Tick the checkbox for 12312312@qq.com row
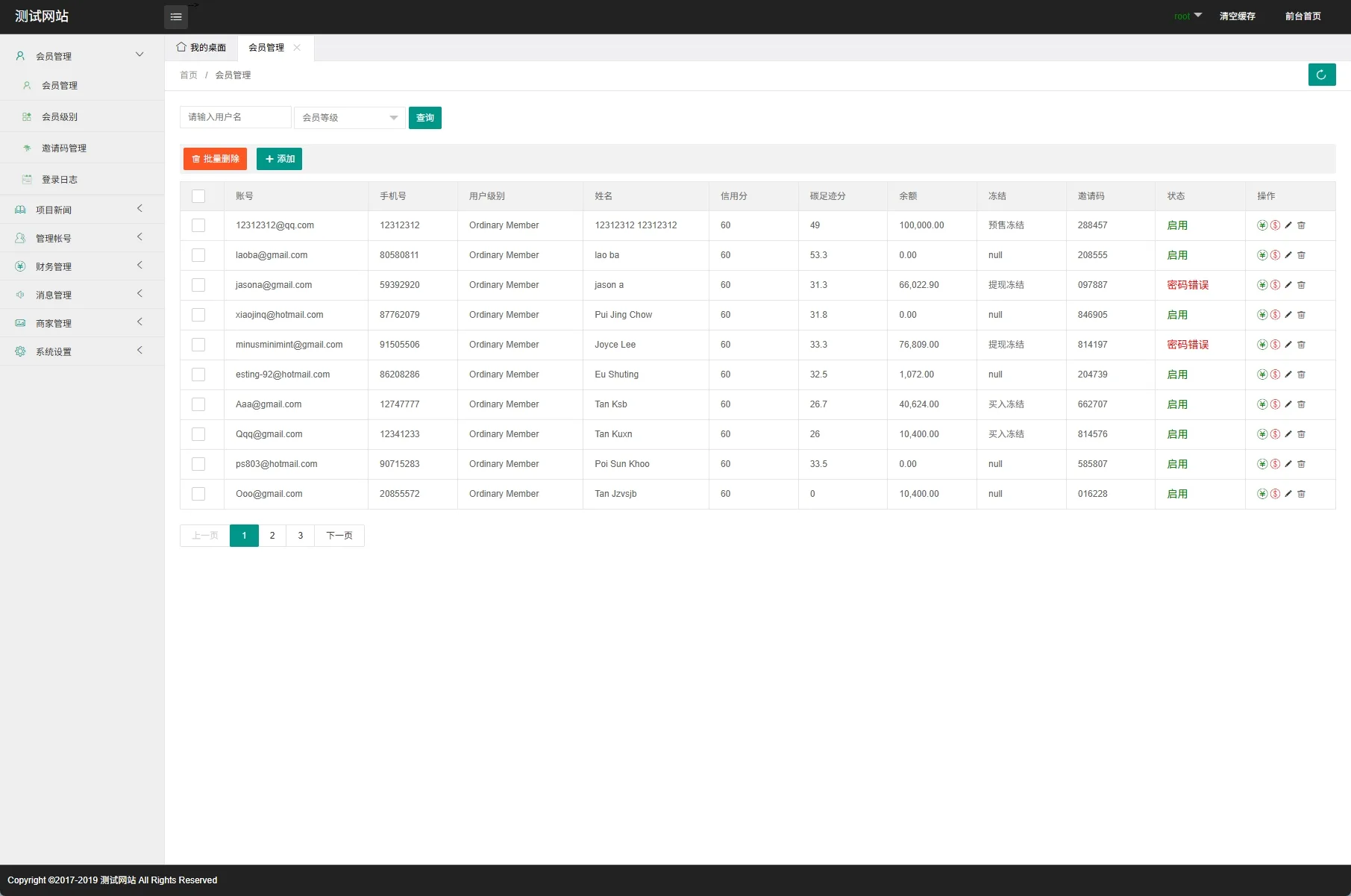This screenshot has width=1351, height=896. (198, 225)
